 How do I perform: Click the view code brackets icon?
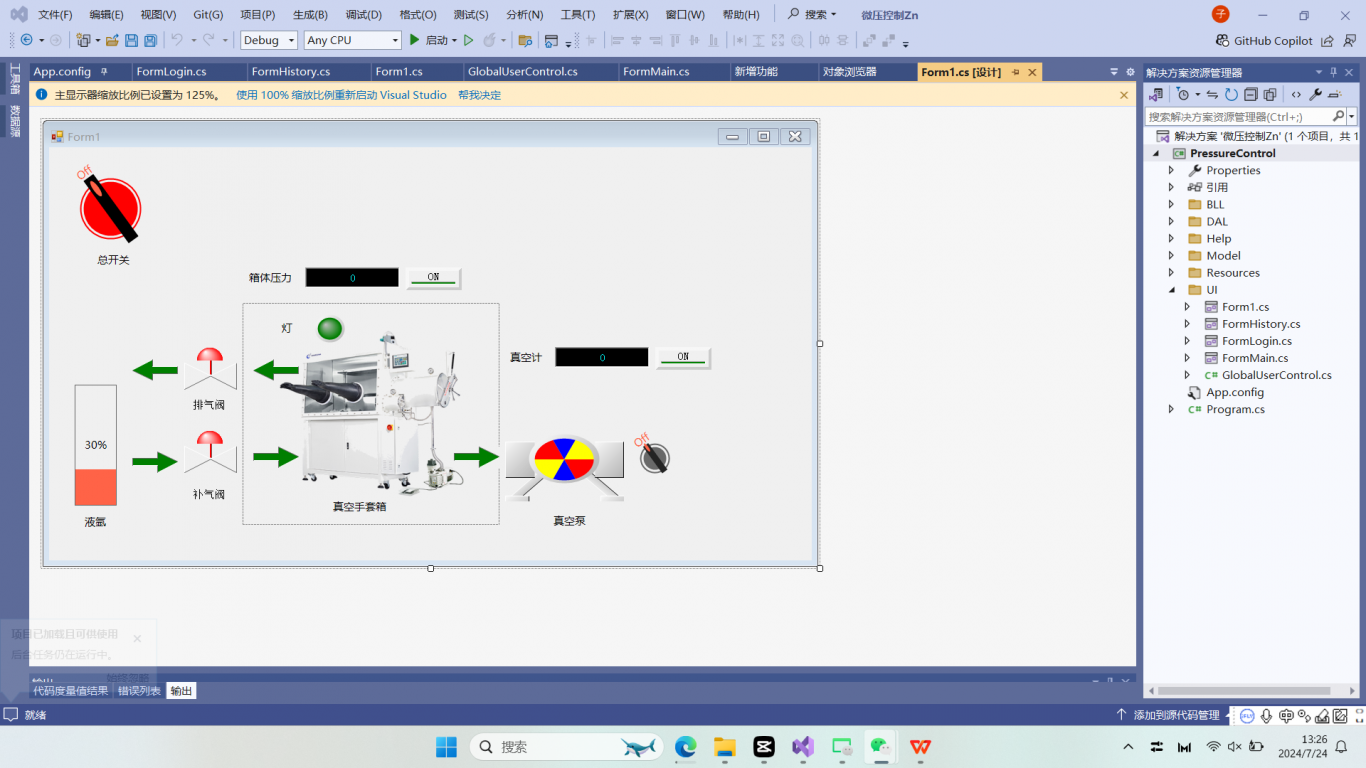[x=1296, y=94]
